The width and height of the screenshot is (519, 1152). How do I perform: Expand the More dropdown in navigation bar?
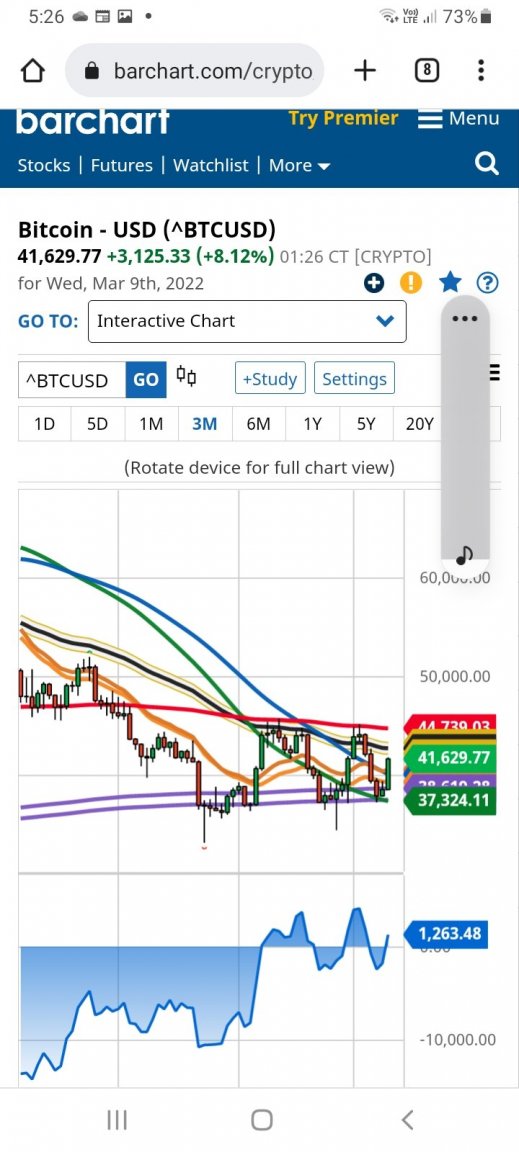[x=299, y=165]
